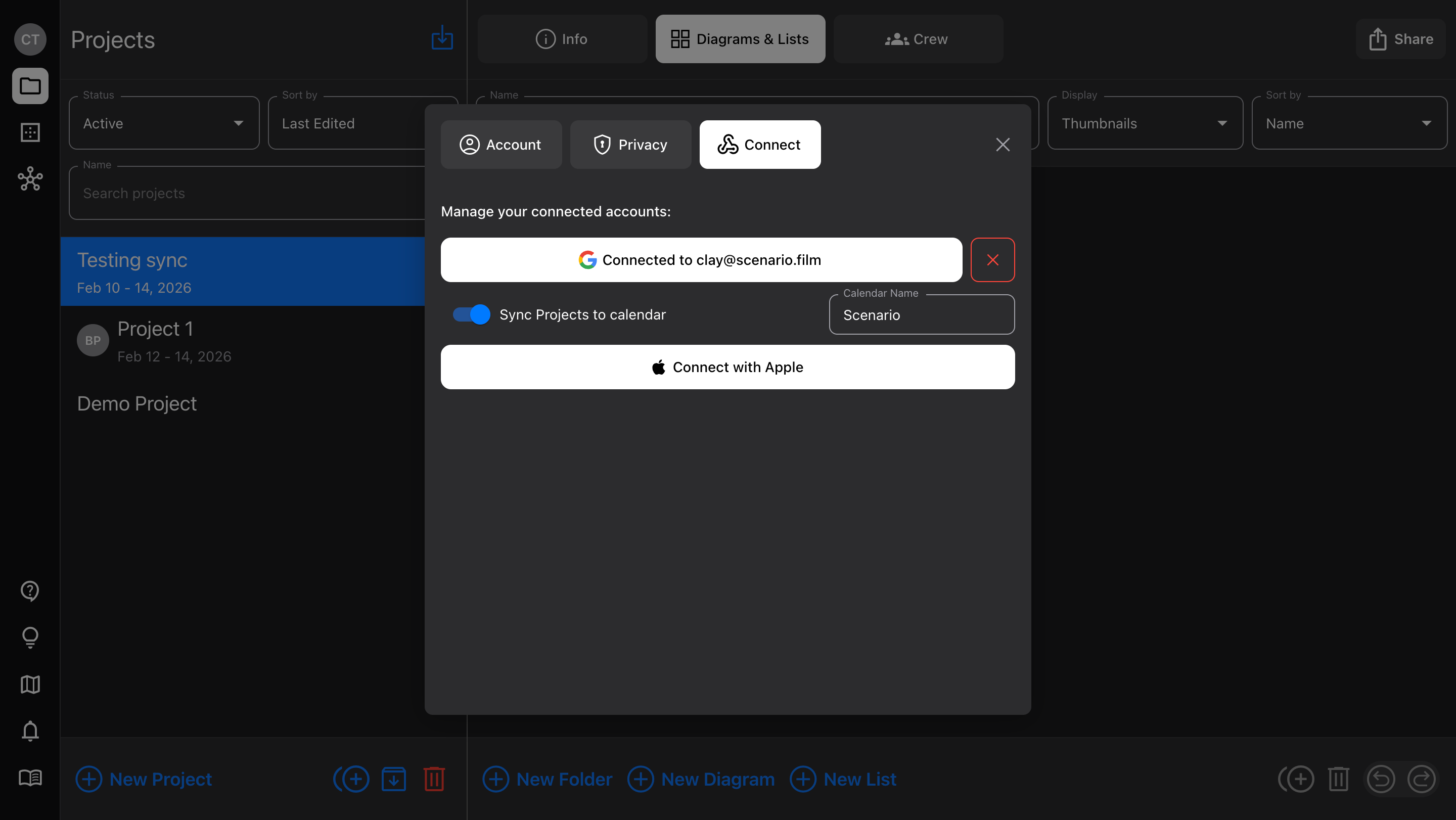Open the Status dropdown showing Active
The width and height of the screenshot is (1456, 820).
(x=164, y=123)
